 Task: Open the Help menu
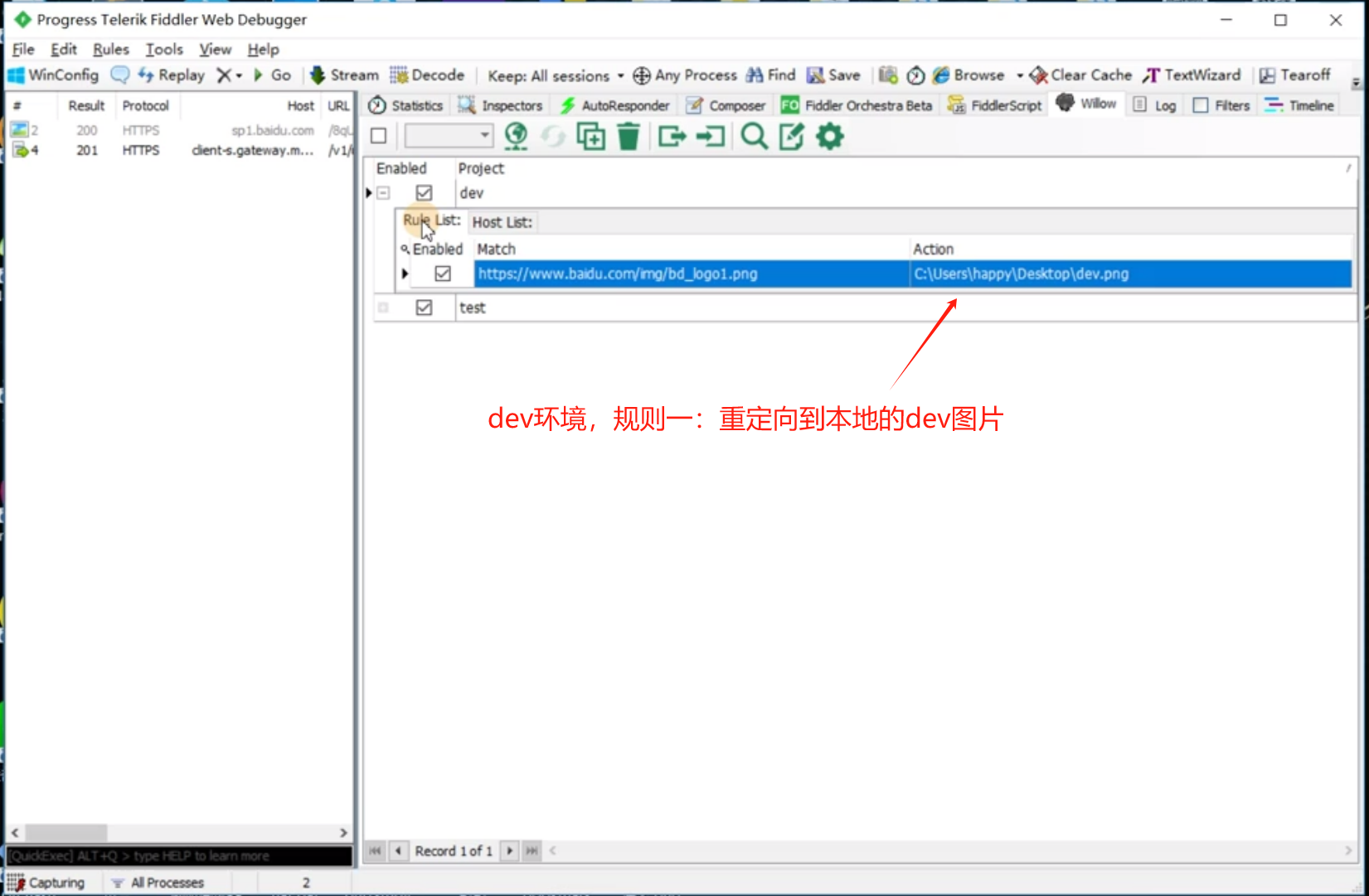(264, 49)
